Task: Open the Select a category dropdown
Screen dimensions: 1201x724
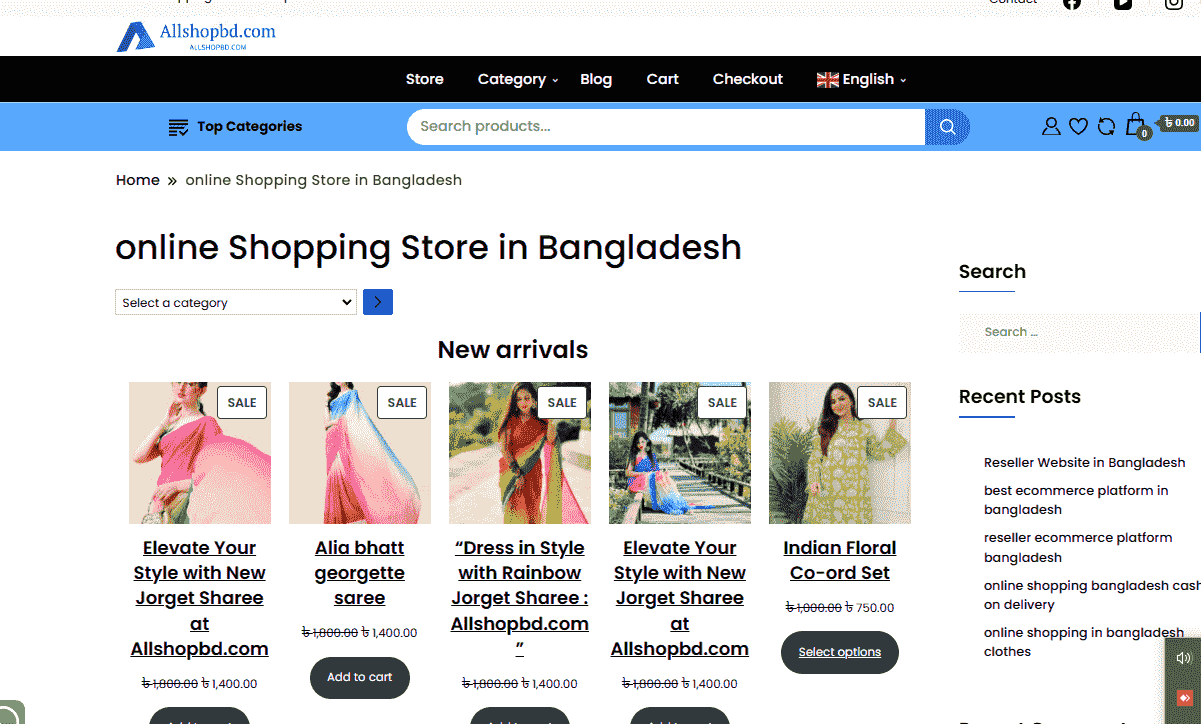Action: (236, 302)
